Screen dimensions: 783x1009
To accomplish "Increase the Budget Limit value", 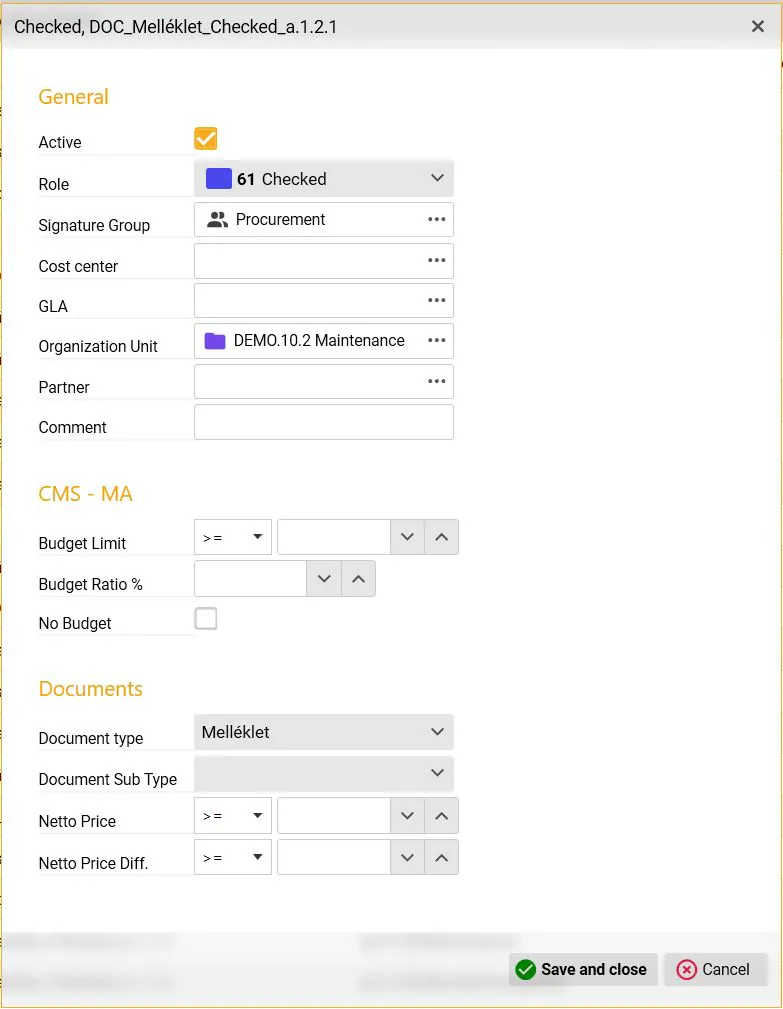I will click(x=441, y=537).
